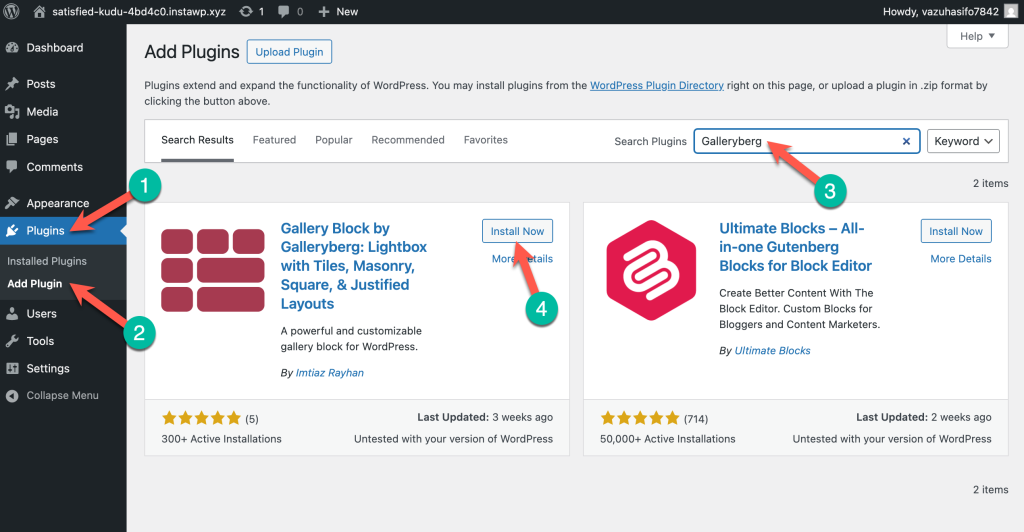Switch to the Popular tab

coord(334,140)
